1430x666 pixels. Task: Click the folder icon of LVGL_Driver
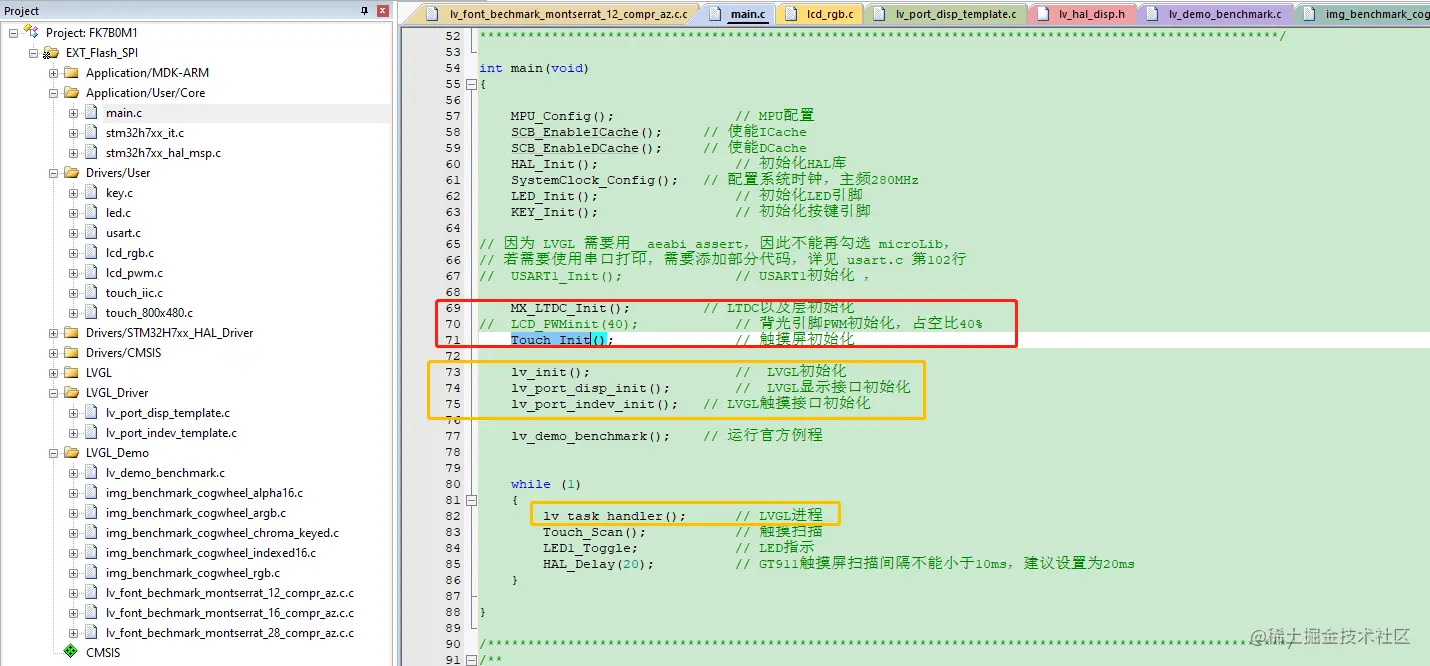pyautogui.click(x=71, y=392)
